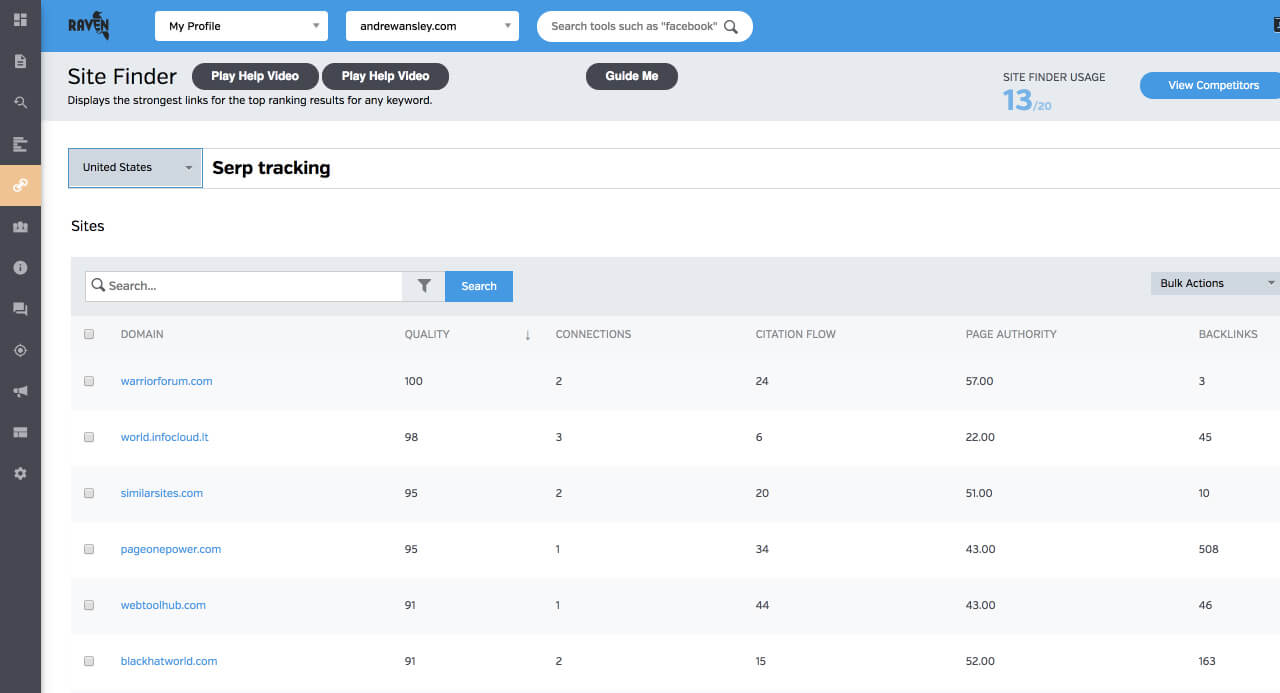
Task: Click the briefcase toolbox icon
Action: pyautogui.click(x=20, y=226)
